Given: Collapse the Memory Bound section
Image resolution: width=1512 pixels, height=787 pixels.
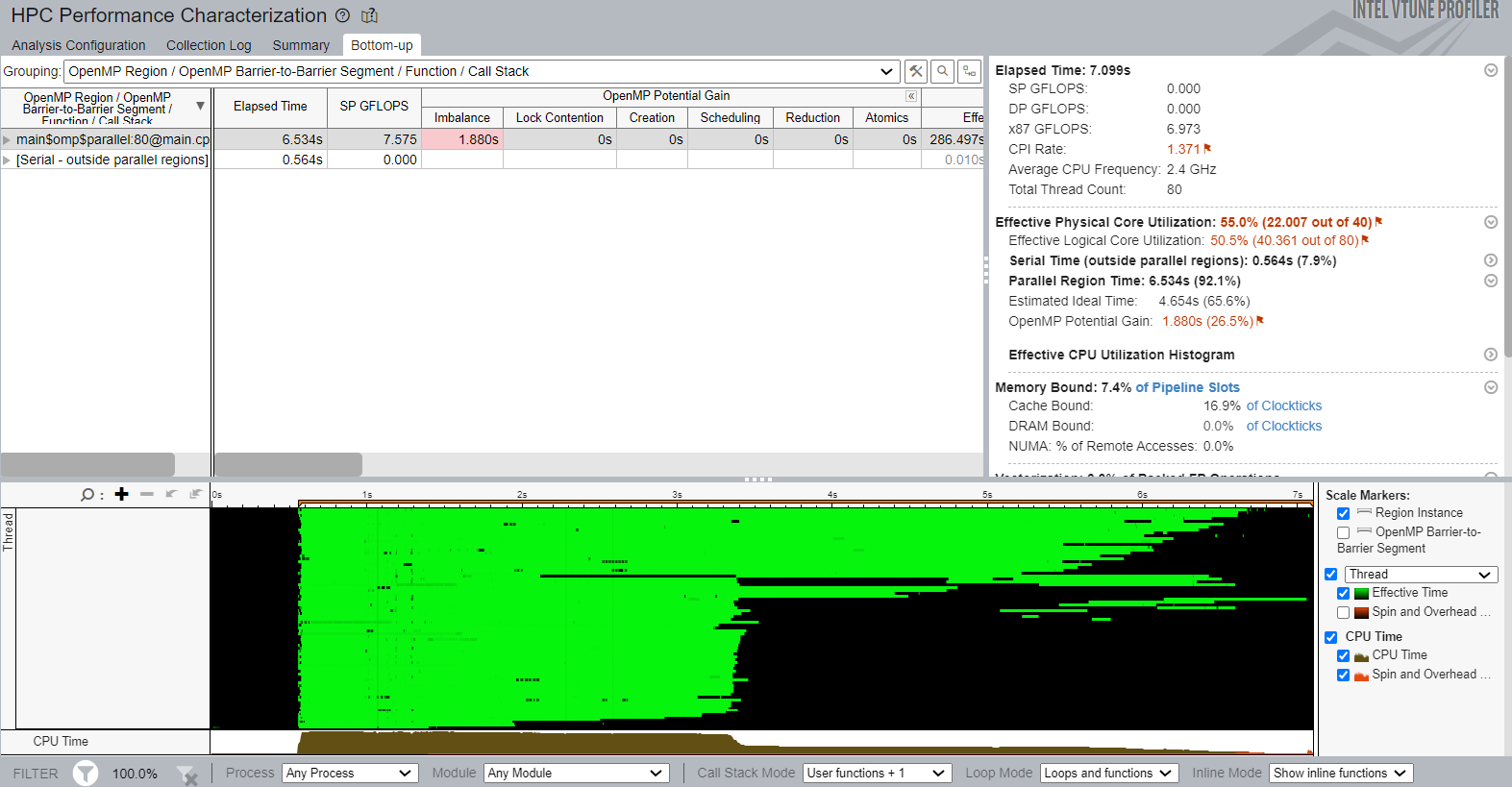Looking at the screenshot, I should coord(1491,387).
